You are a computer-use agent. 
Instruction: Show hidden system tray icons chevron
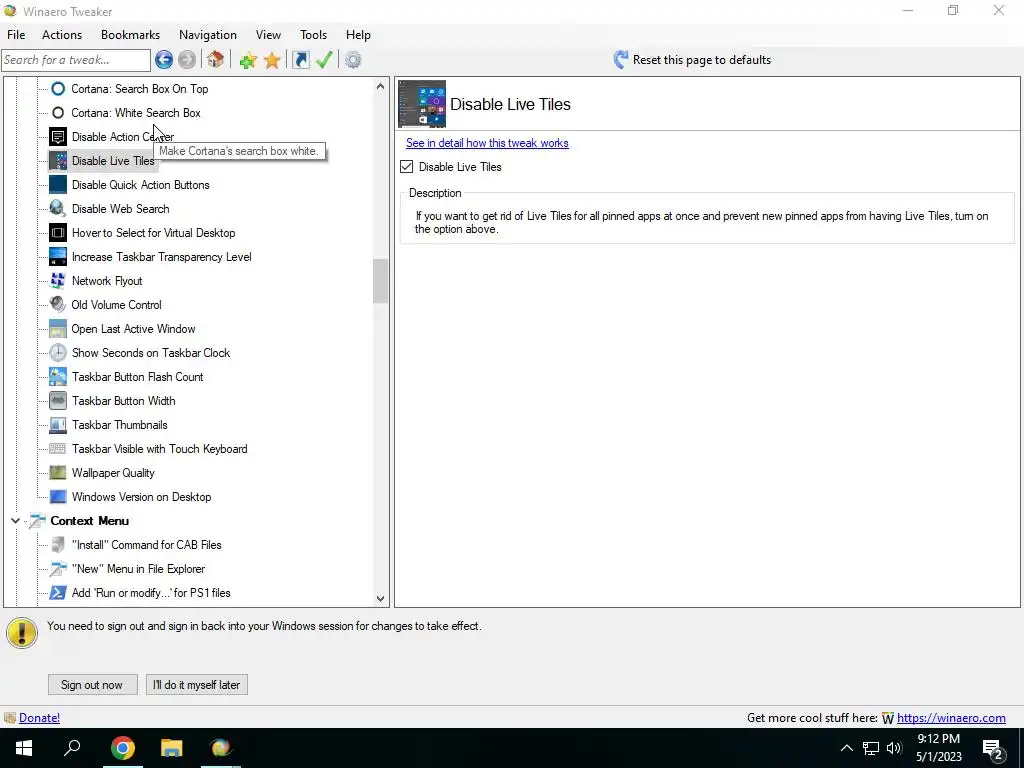[846, 748]
